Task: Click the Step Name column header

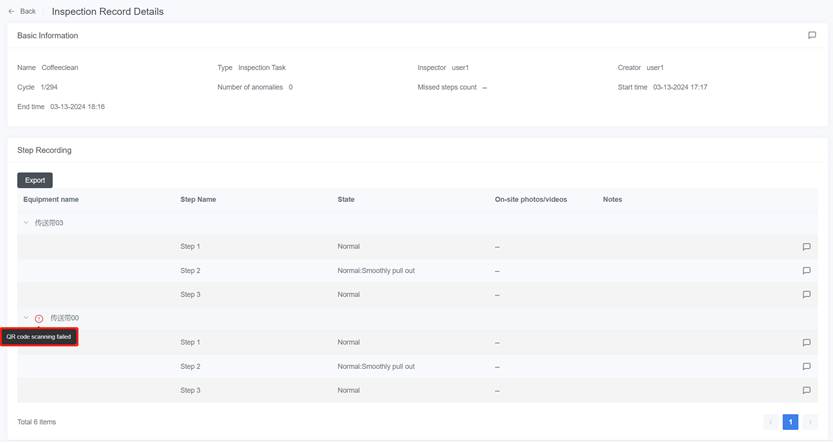Action: tap(198, 199)
